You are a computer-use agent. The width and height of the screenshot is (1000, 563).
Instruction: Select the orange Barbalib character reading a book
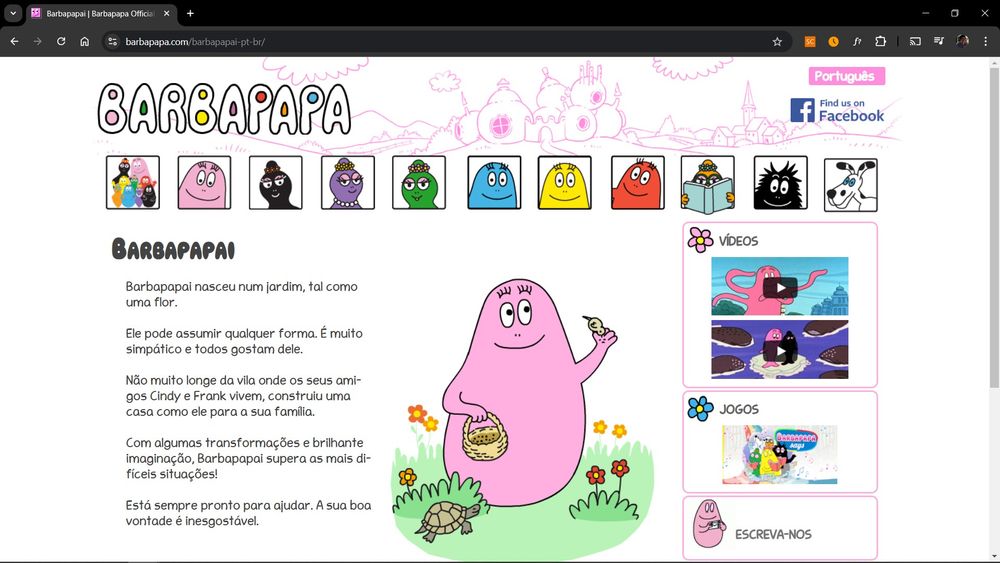coord(707,185)
